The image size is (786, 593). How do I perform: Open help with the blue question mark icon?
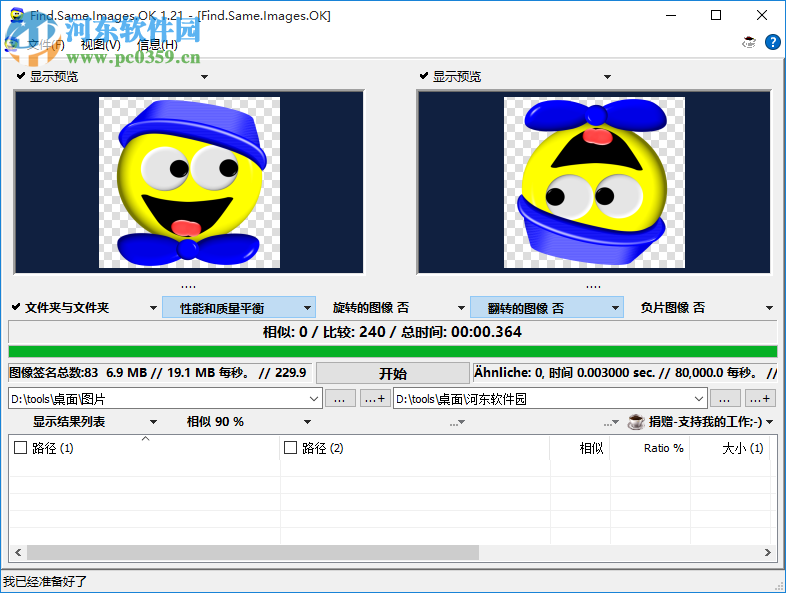point(772,42)
